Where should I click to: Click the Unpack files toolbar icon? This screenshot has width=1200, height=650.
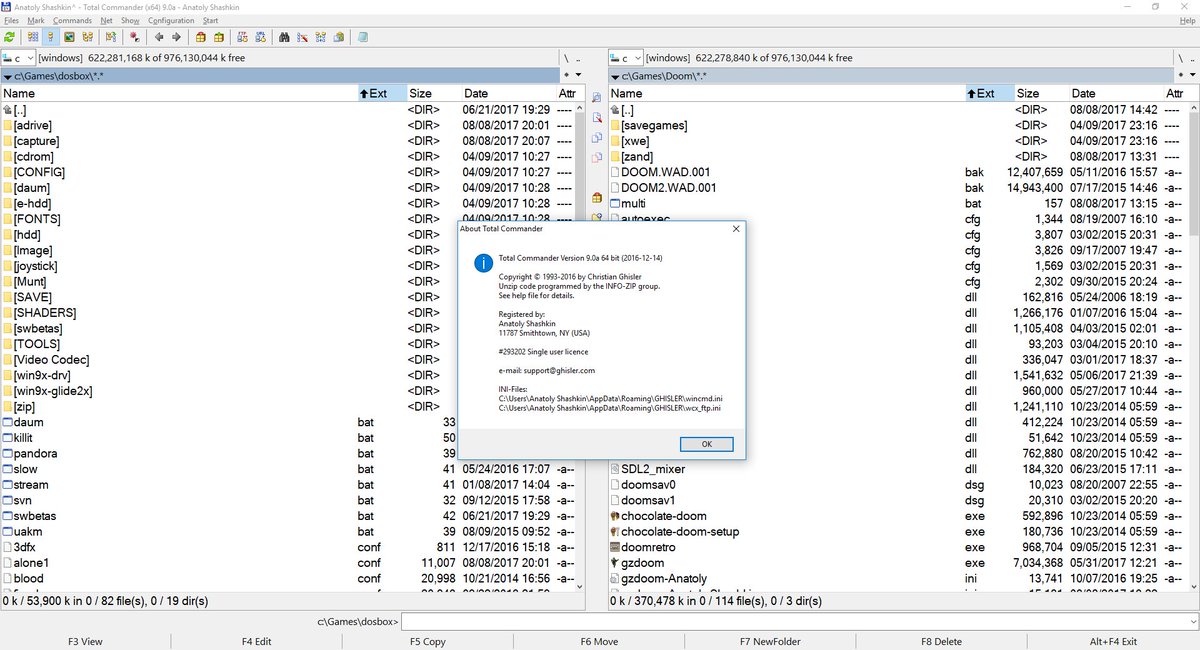(x=218, y=37)
